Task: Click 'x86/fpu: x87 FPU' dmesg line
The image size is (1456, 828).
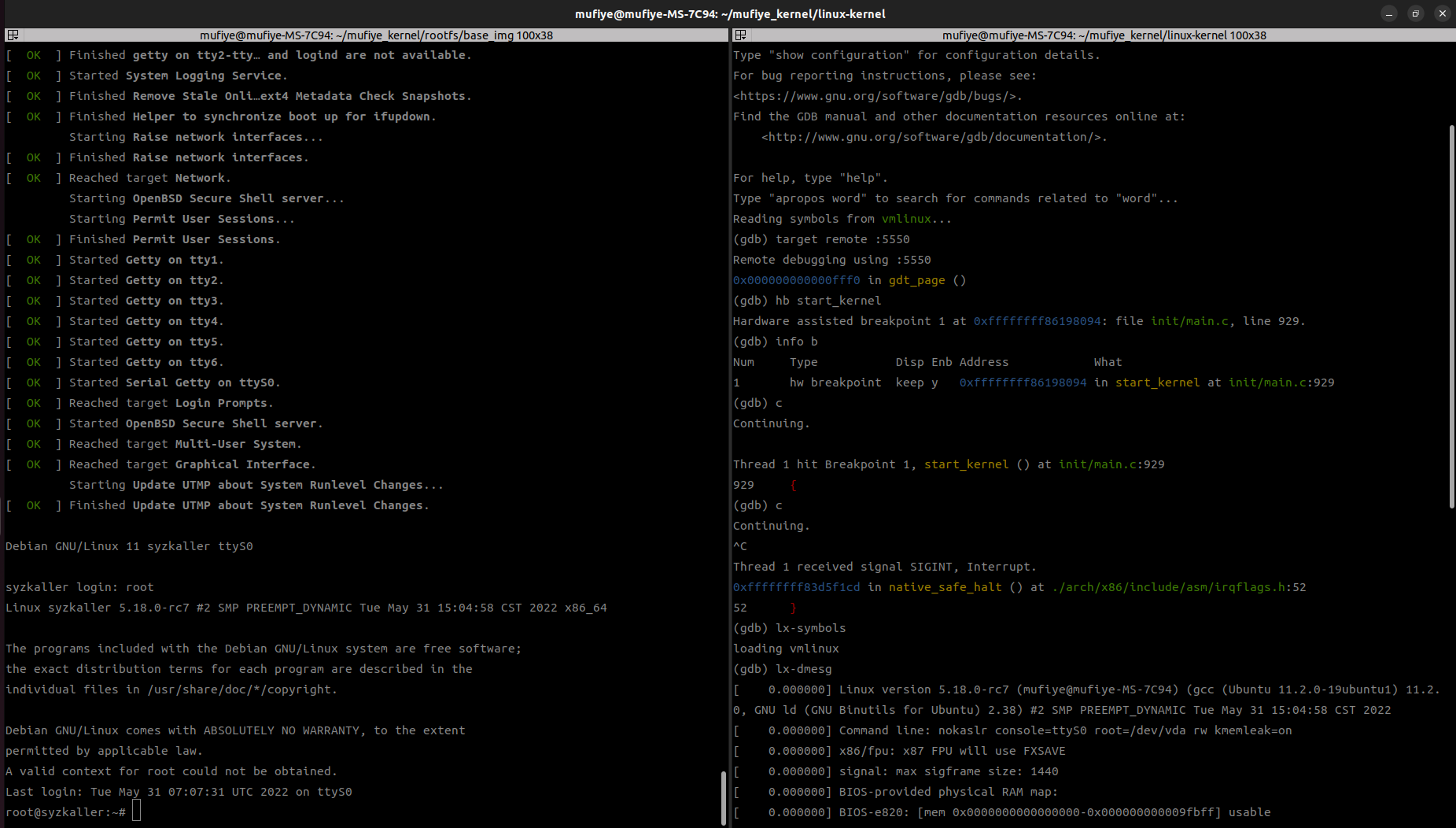Action: pyautogui.click(x=899, y=751)
